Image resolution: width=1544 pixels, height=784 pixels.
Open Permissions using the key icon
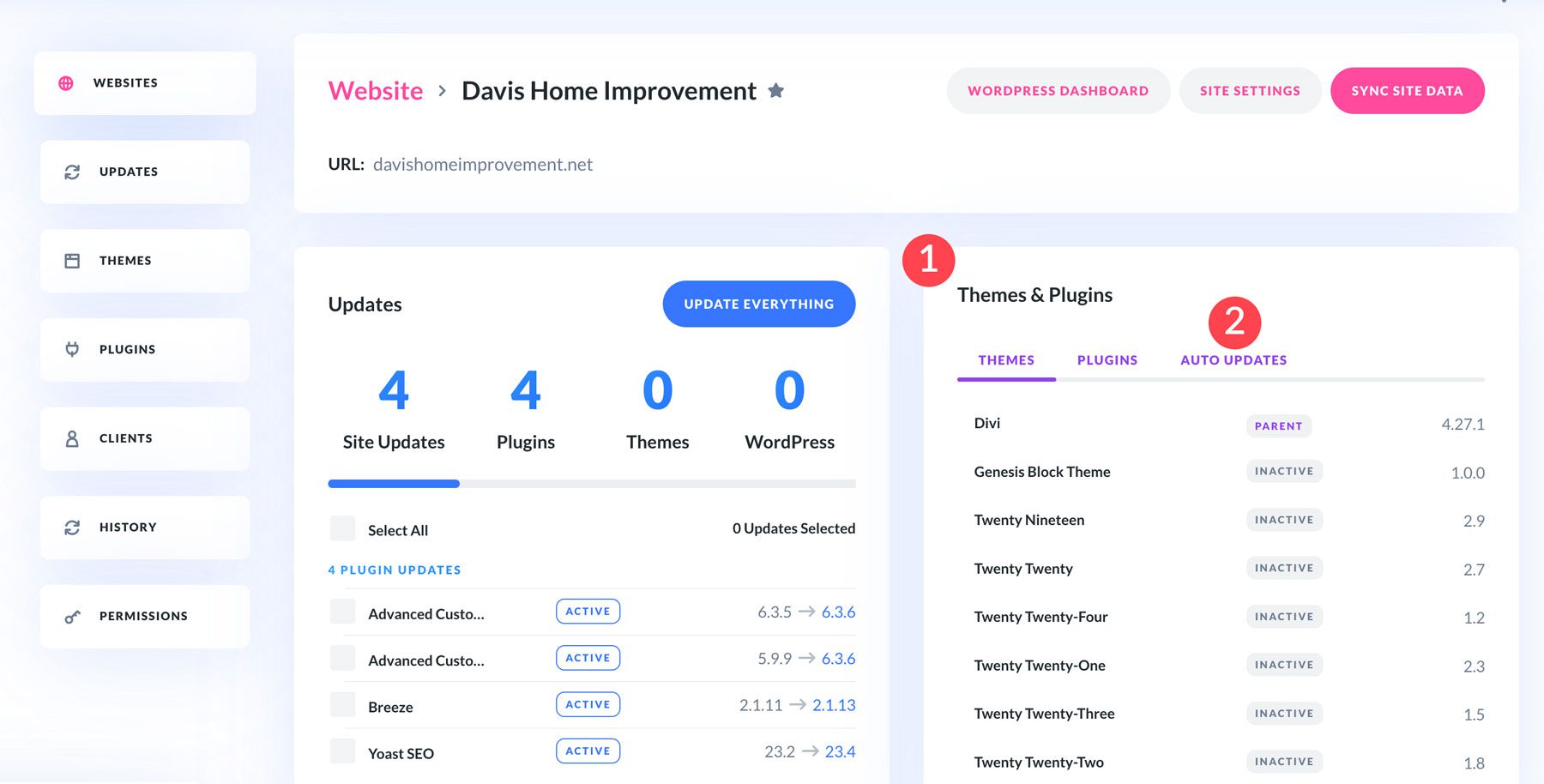tap(71, 616)
